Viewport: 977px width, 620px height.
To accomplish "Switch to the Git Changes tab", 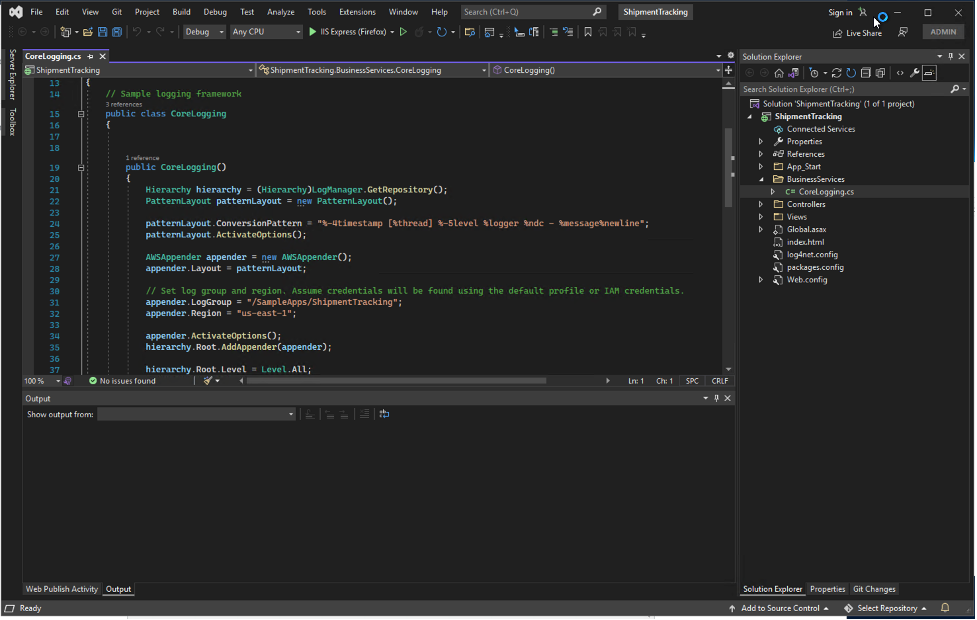I will tap(877, 589).
